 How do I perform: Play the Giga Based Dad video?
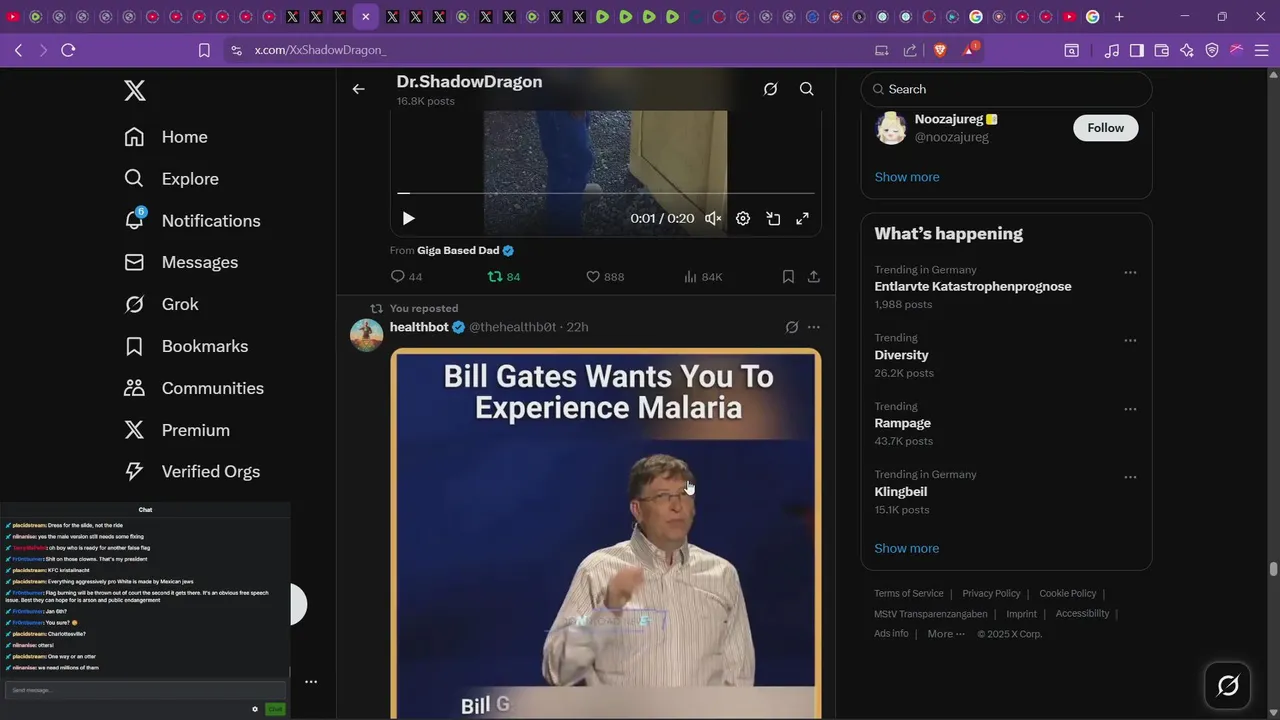408,218
